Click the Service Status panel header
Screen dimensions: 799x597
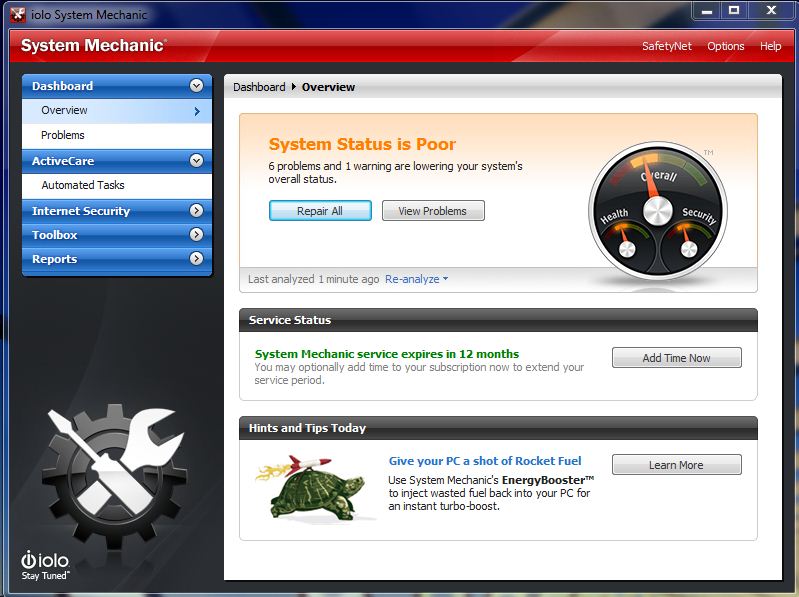tap(498, 320)
